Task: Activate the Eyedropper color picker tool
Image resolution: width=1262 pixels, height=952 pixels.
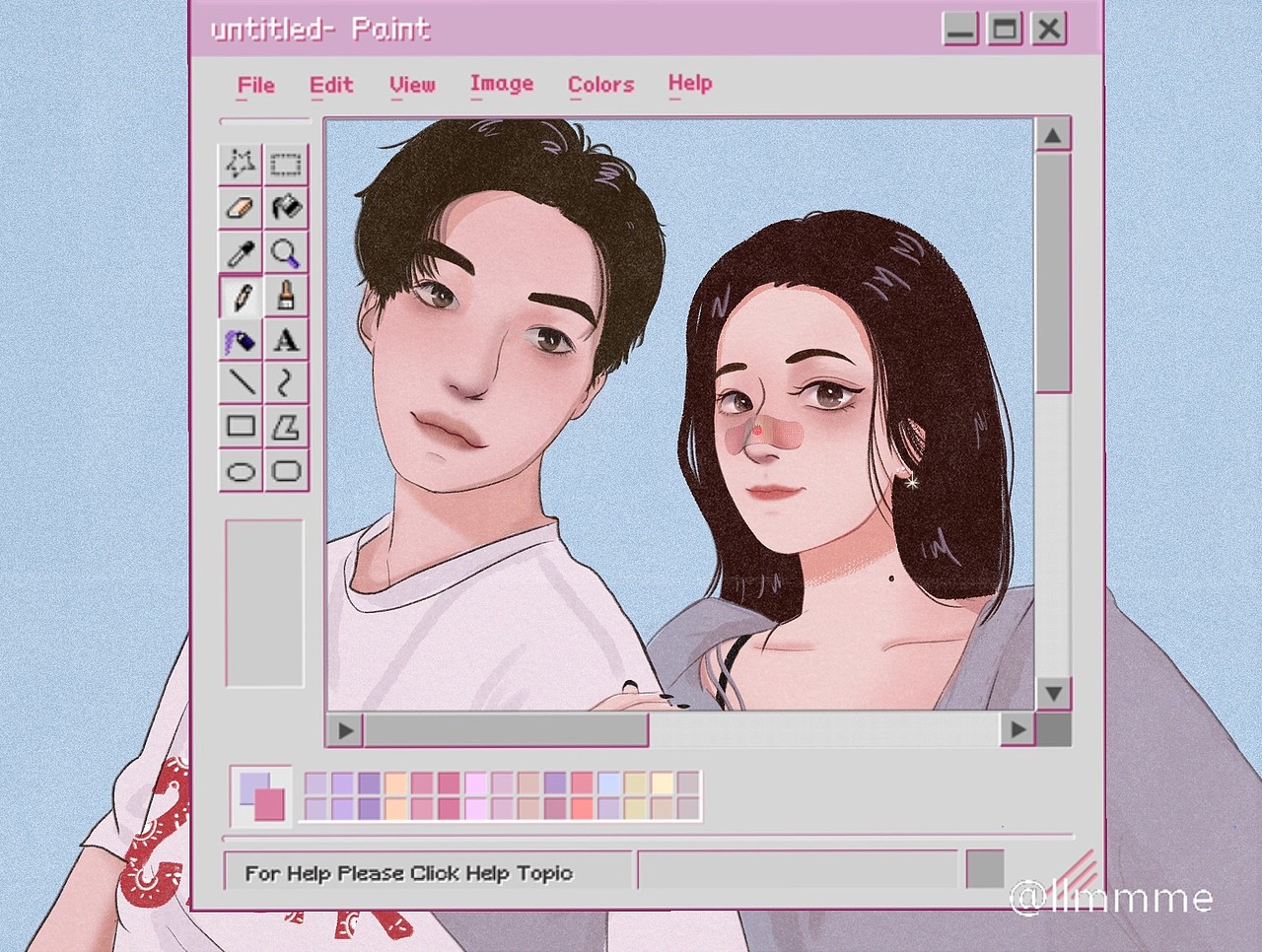Action: click(x=240, y=252)
